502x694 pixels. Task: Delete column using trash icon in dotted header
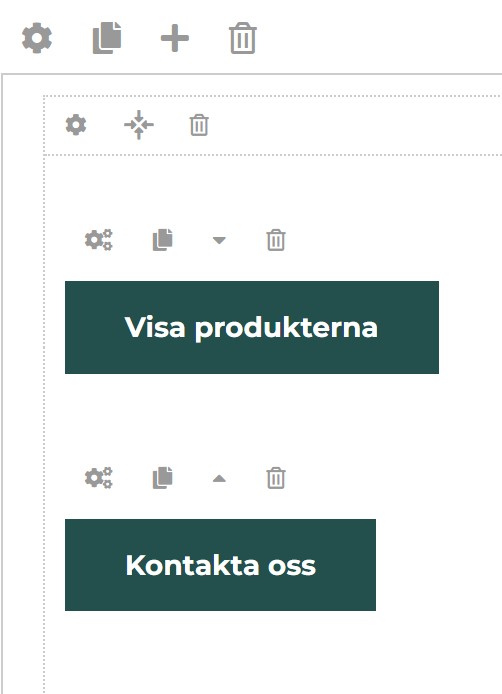pyautogui.click(x=199, y=125)
